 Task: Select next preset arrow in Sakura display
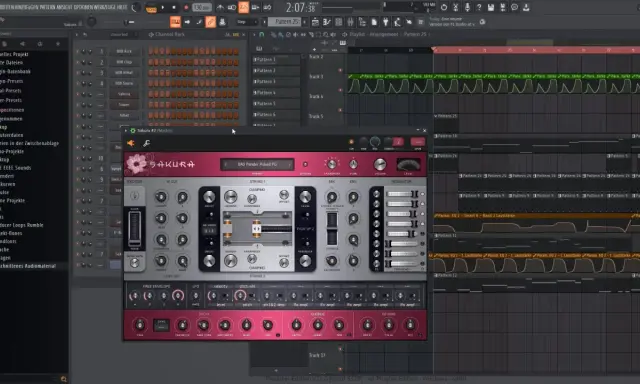click(289, 164)
